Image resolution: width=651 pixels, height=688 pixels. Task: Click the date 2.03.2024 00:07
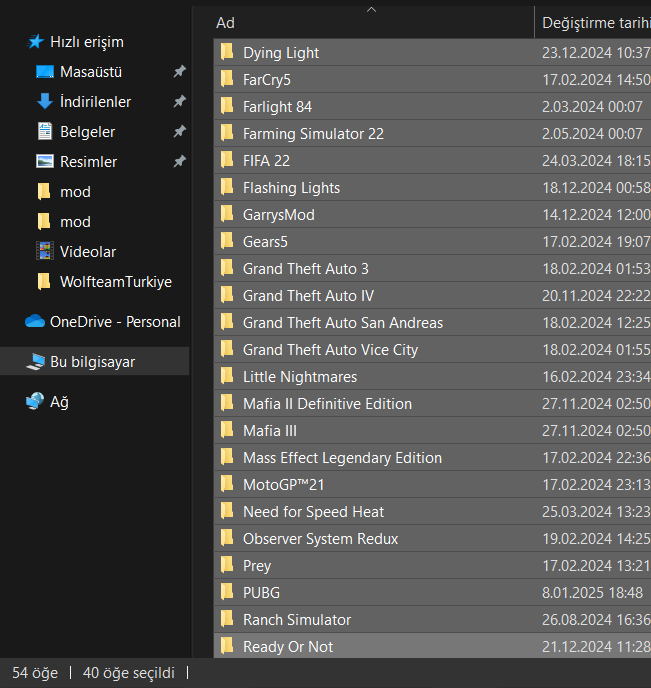592,106
